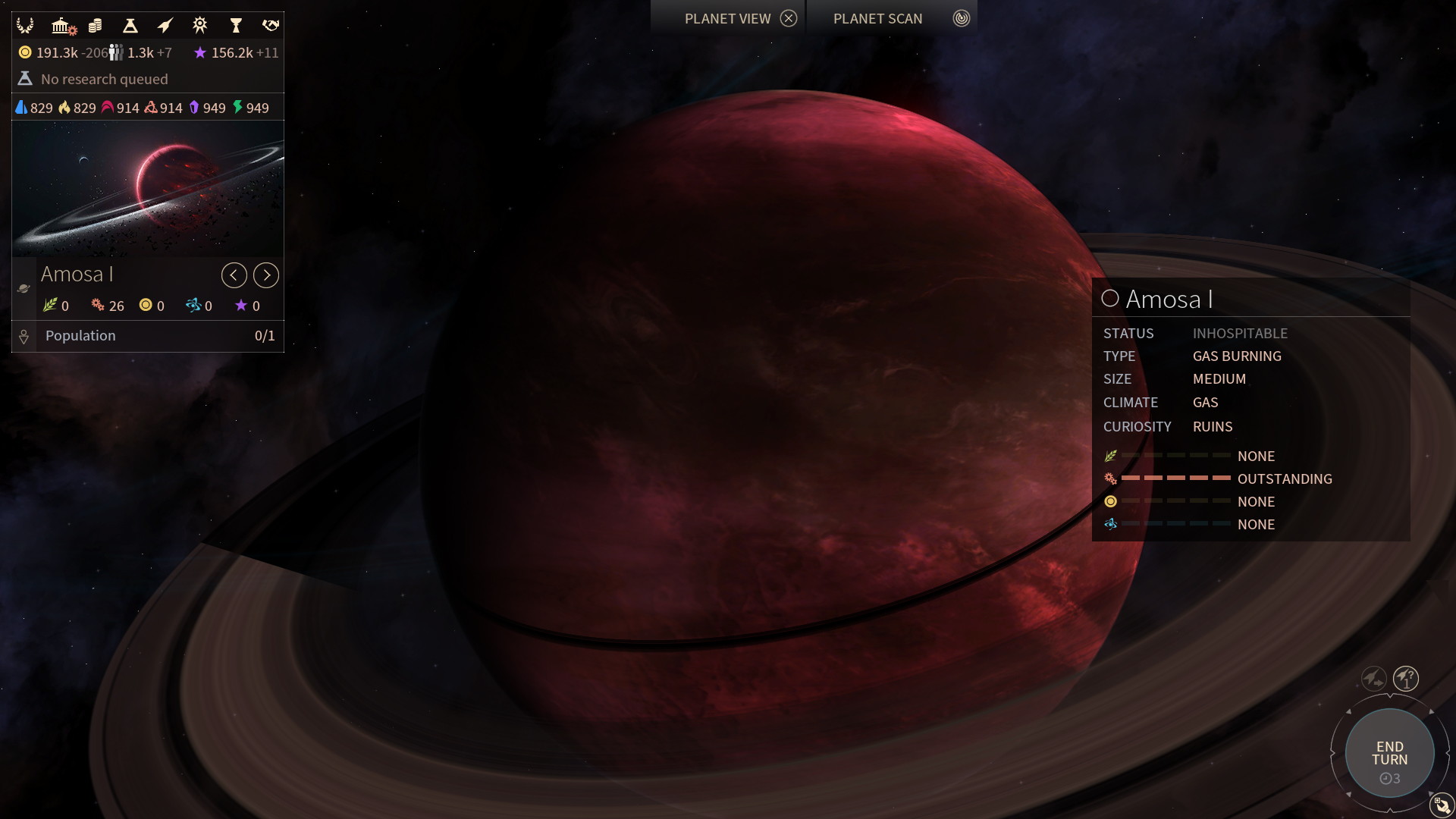Click End Turn button to advance game
This screenshot has width=1456, height=819.
tap(1389, 753)
